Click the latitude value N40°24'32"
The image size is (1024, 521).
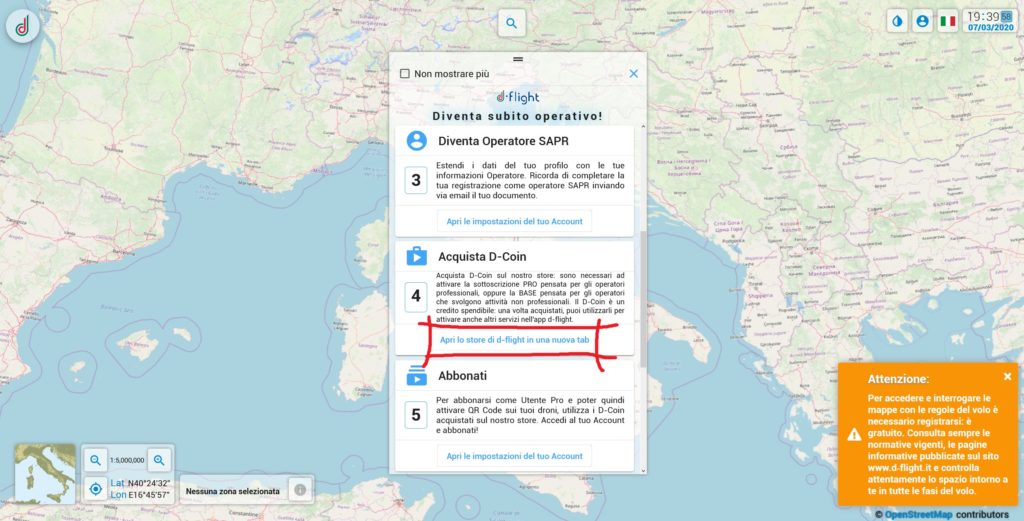(x=149, y=483)
